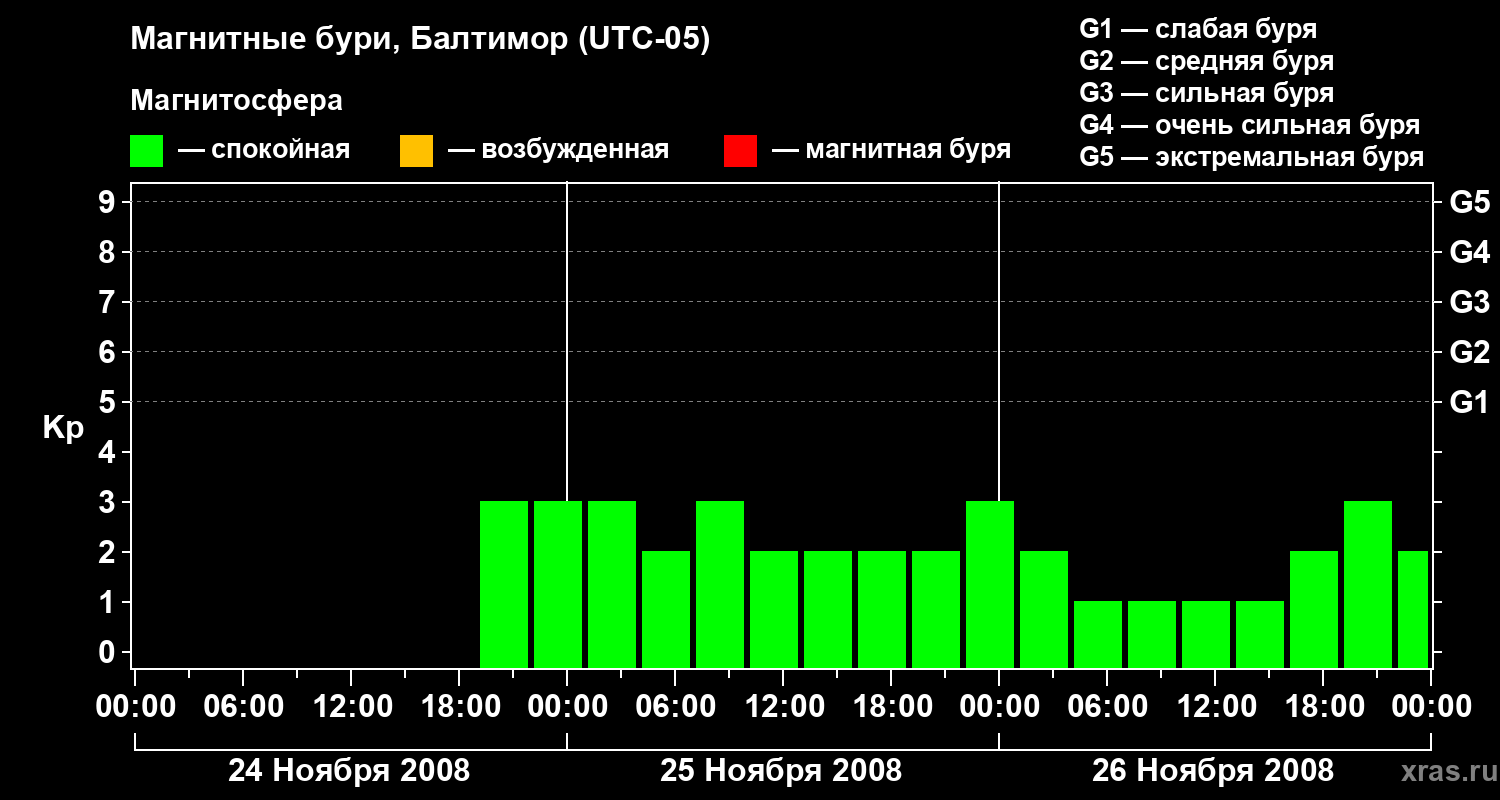The height and width of the screenshot is (800, 1500).
Task: Click the G2 label on the right axis
Action: coord(1470,352)
